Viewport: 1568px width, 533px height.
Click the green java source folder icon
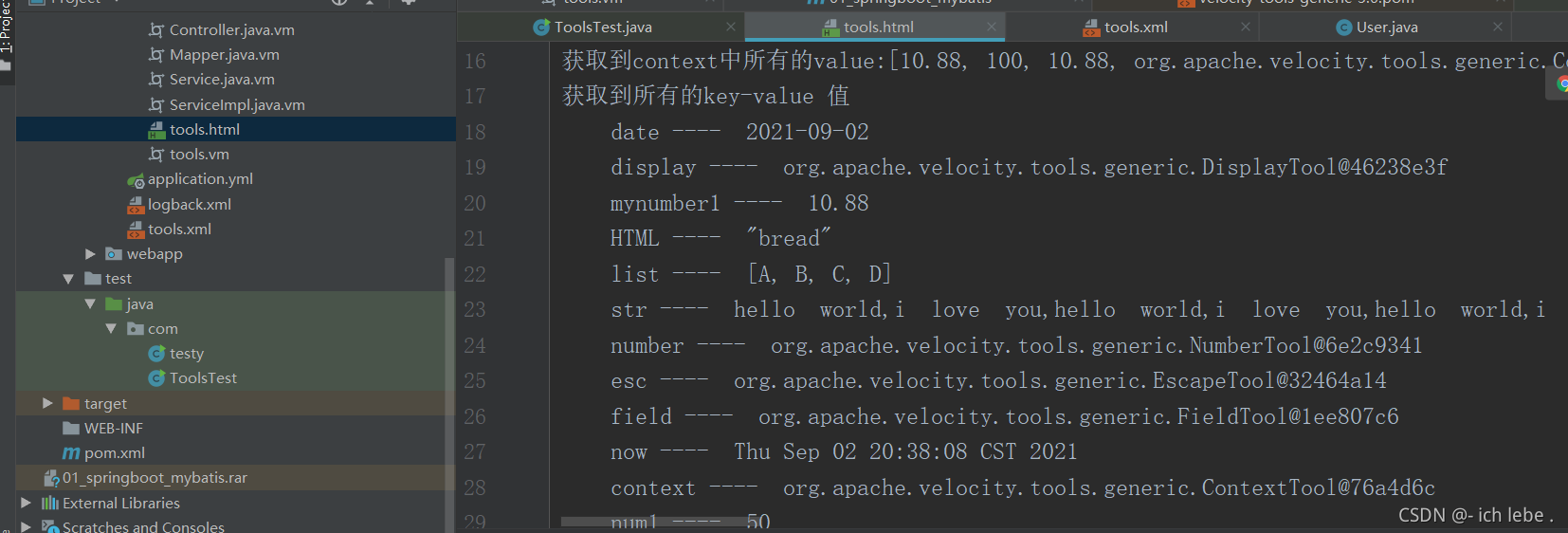point(114,303)
